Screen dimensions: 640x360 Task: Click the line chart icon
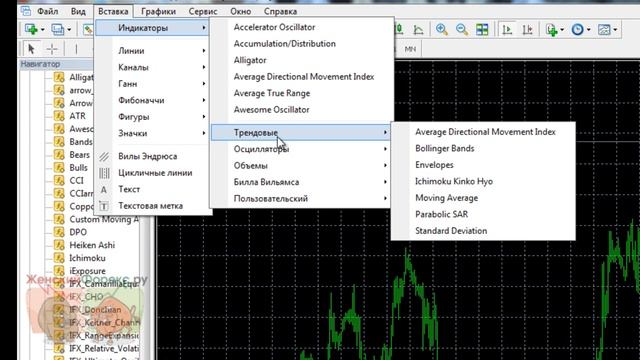418,29
